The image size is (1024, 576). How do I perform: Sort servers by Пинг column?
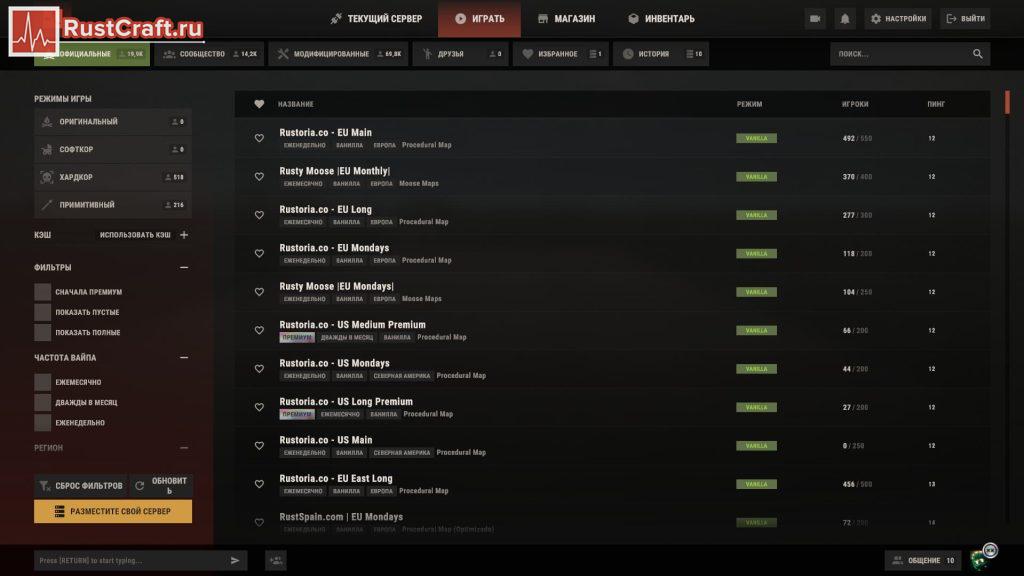coord(936,104)
